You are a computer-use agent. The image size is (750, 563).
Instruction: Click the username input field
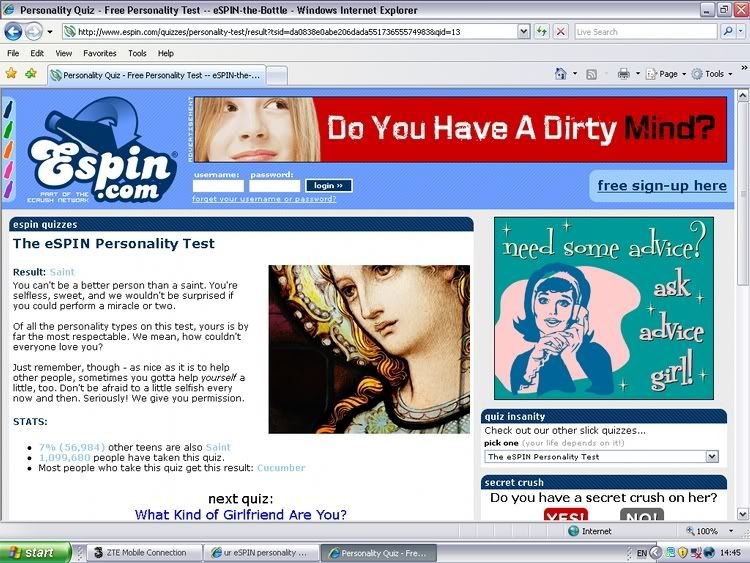click(218, 186)
